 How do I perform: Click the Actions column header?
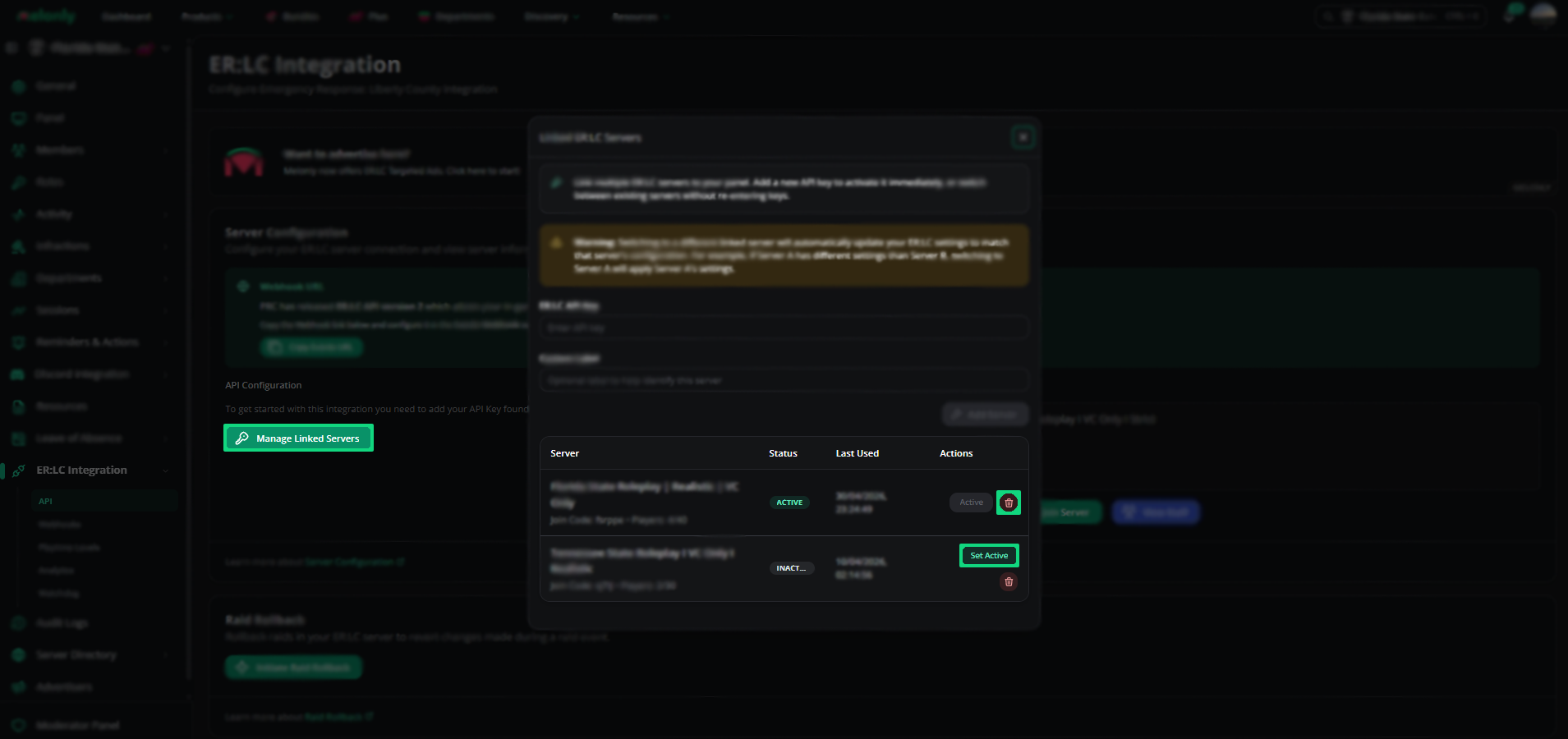tap(956, 453)
